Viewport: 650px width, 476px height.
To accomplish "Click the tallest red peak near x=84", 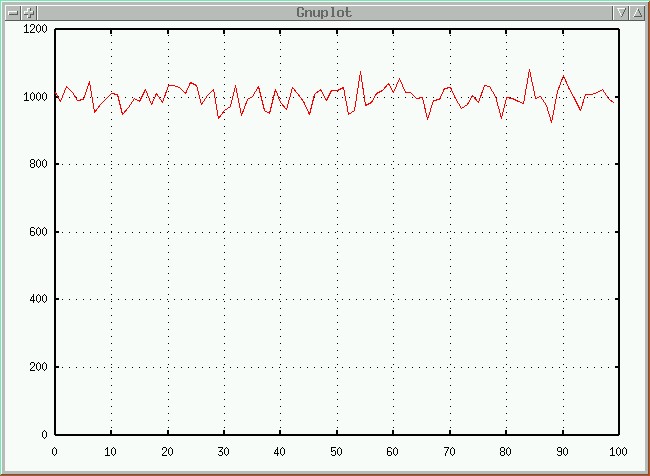I will pos(529,70).
